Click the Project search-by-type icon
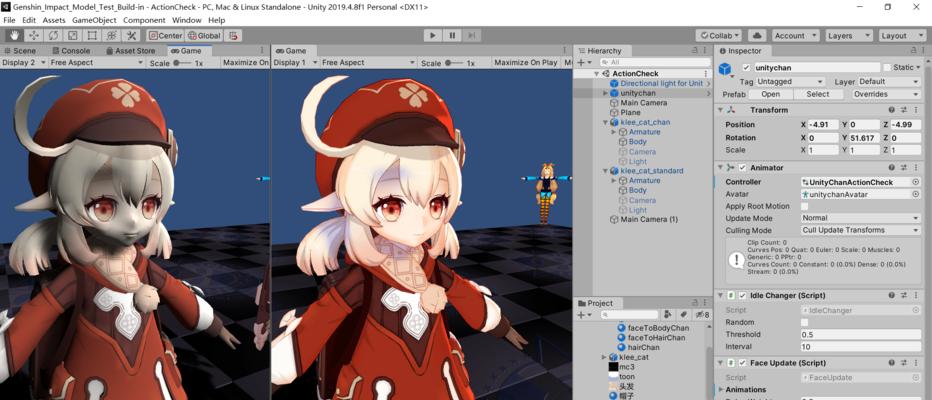The image size is (932, 400). [668, 314]
